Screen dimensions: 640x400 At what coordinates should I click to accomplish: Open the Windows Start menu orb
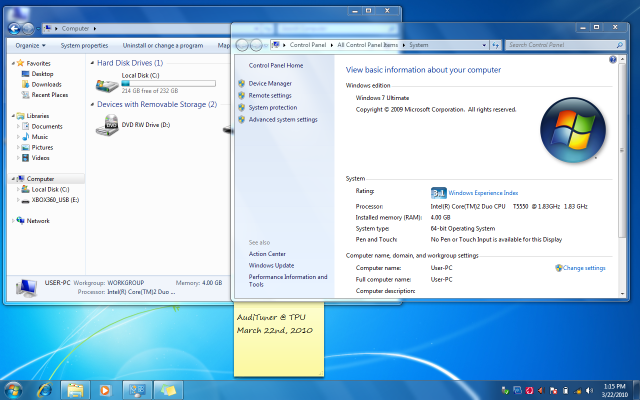pos(13,390)
